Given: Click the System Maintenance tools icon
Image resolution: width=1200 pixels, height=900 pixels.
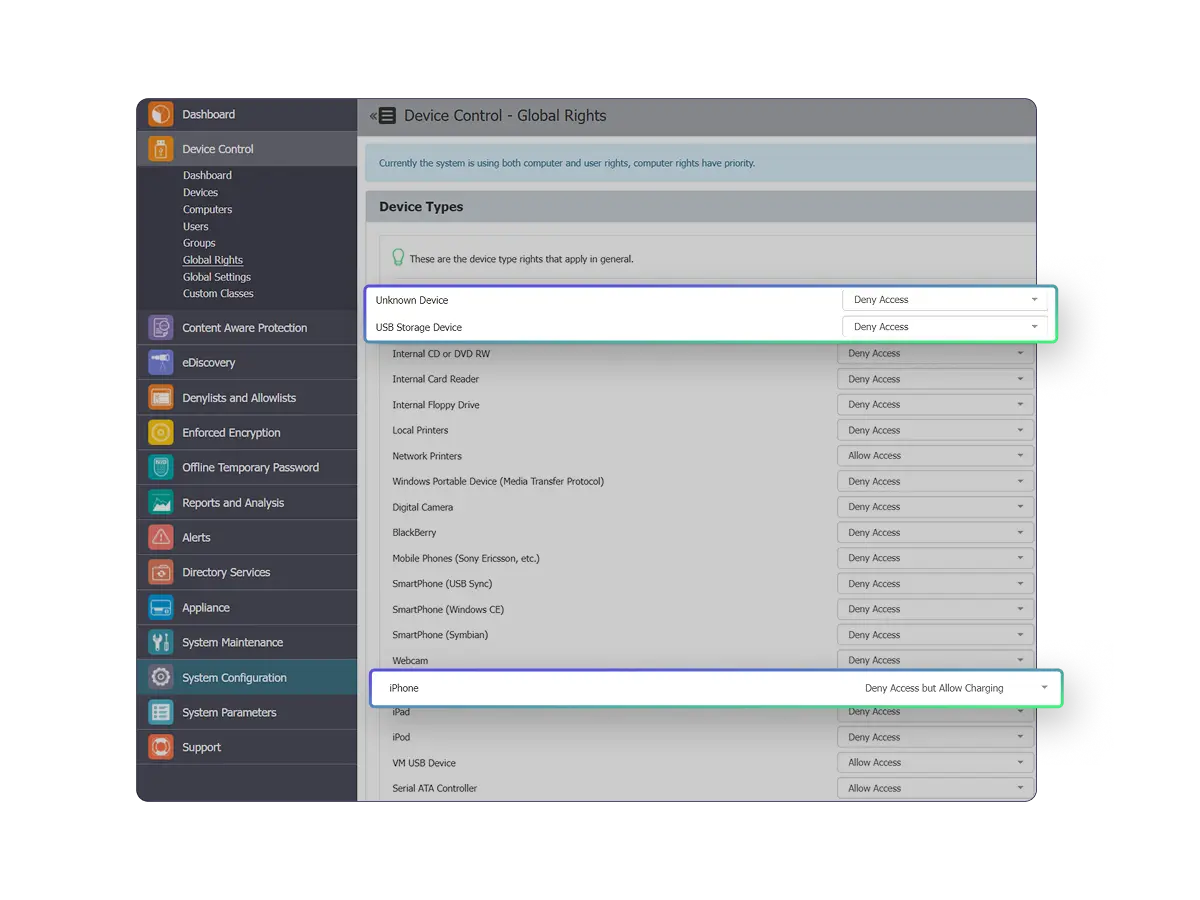Looking at the screenshot, I should click(x=160, y=643).
